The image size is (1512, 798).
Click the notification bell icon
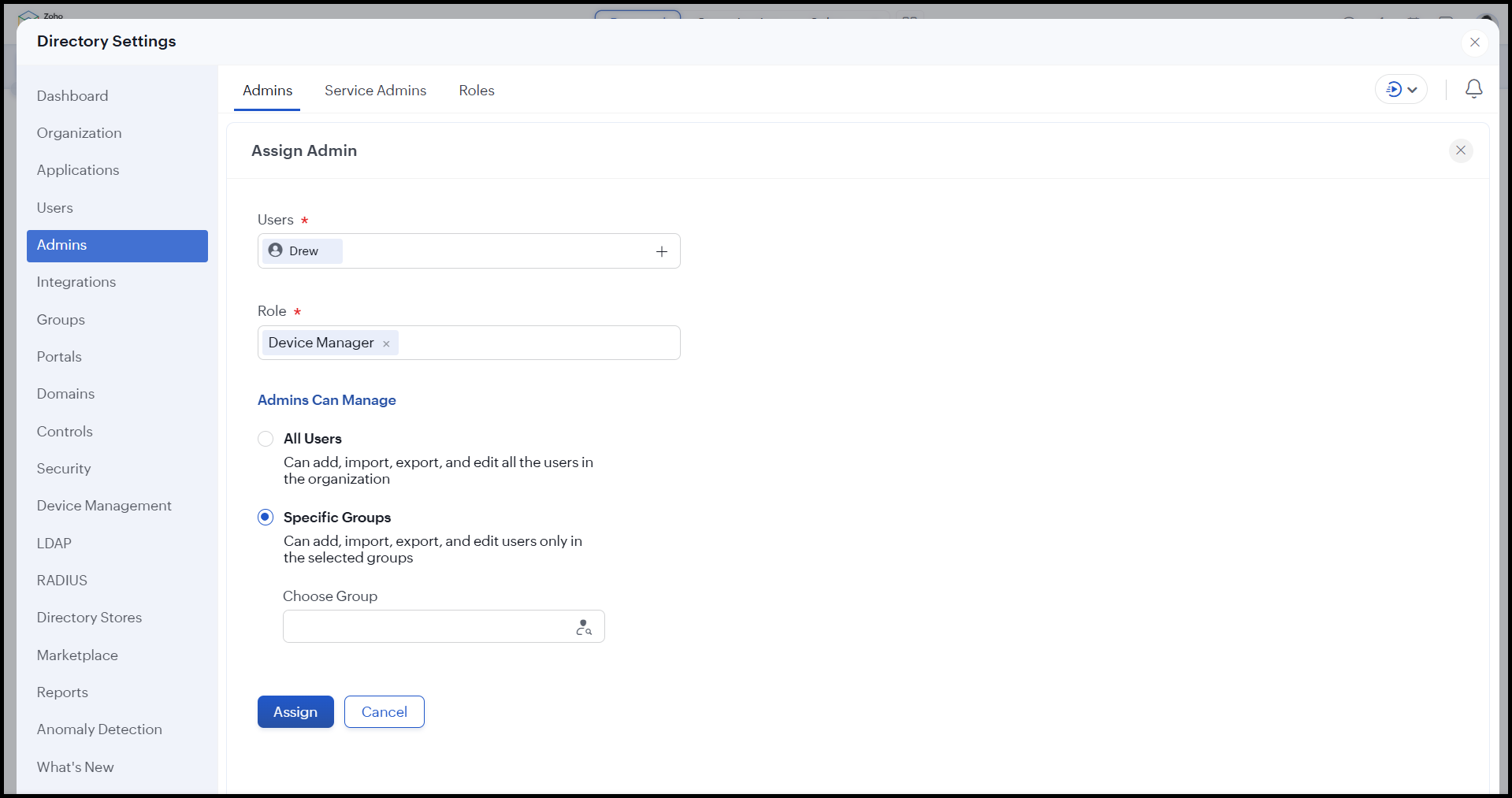pos(1473,89)
